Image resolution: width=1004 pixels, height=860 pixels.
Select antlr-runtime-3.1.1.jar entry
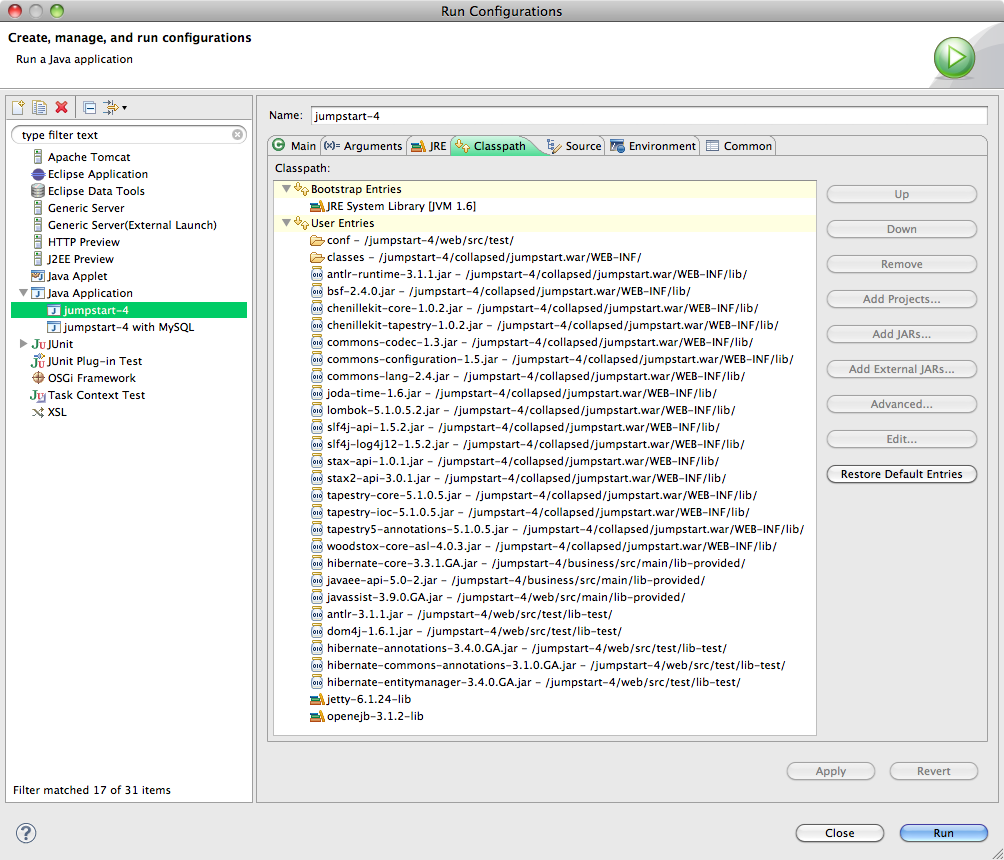[528, 274]
